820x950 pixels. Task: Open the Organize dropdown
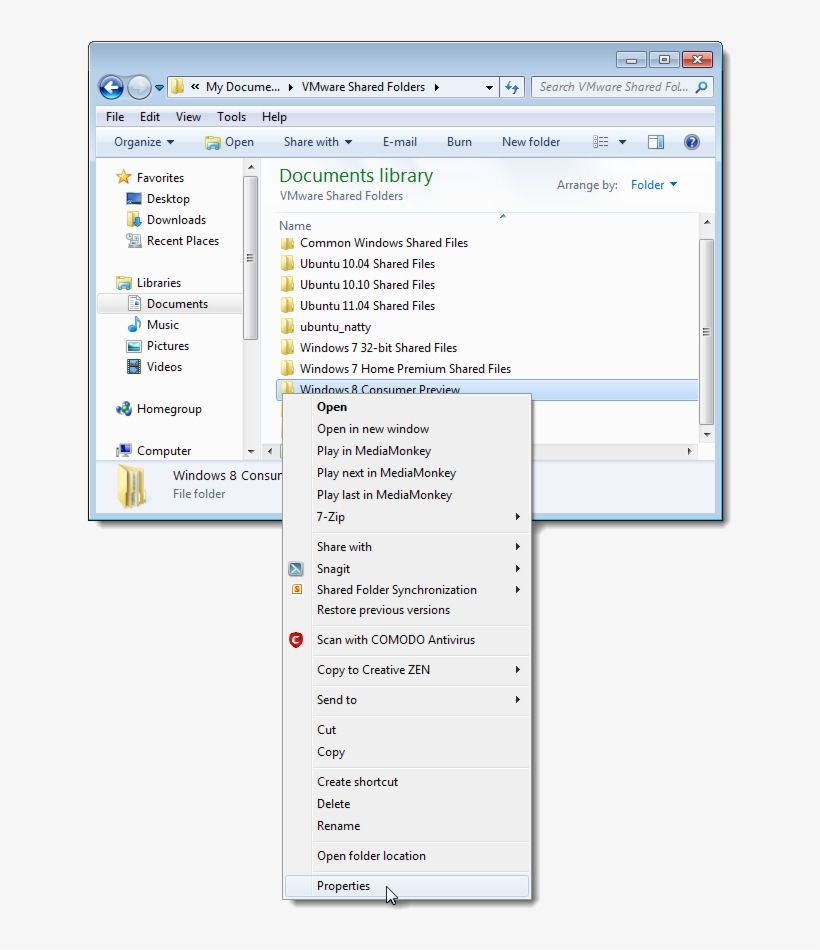click(140, 142)
